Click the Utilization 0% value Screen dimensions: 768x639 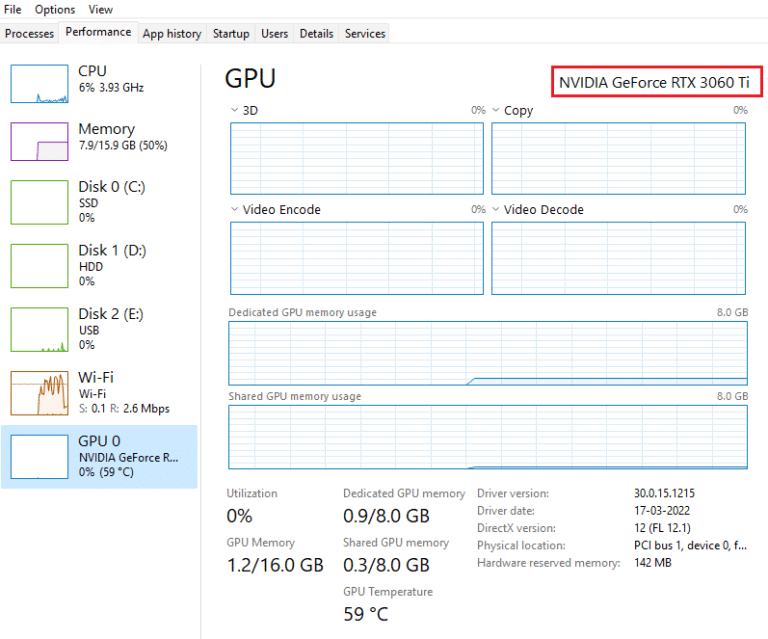pos(240,516)
